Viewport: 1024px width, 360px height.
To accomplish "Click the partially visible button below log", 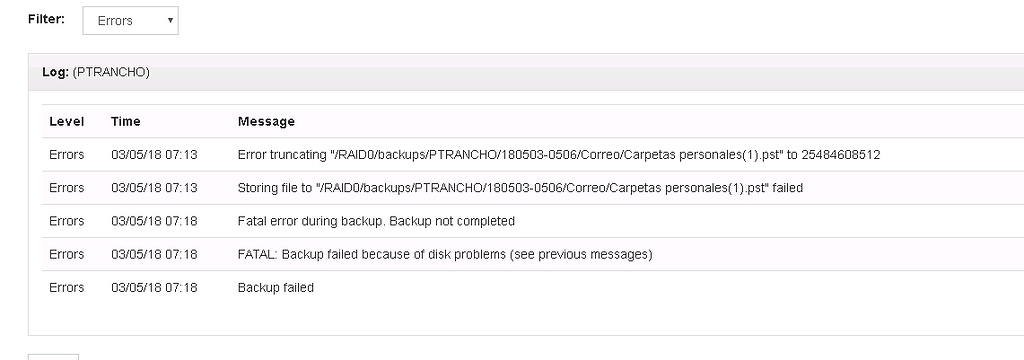I will pyautogui.click(x=54, y=357).
